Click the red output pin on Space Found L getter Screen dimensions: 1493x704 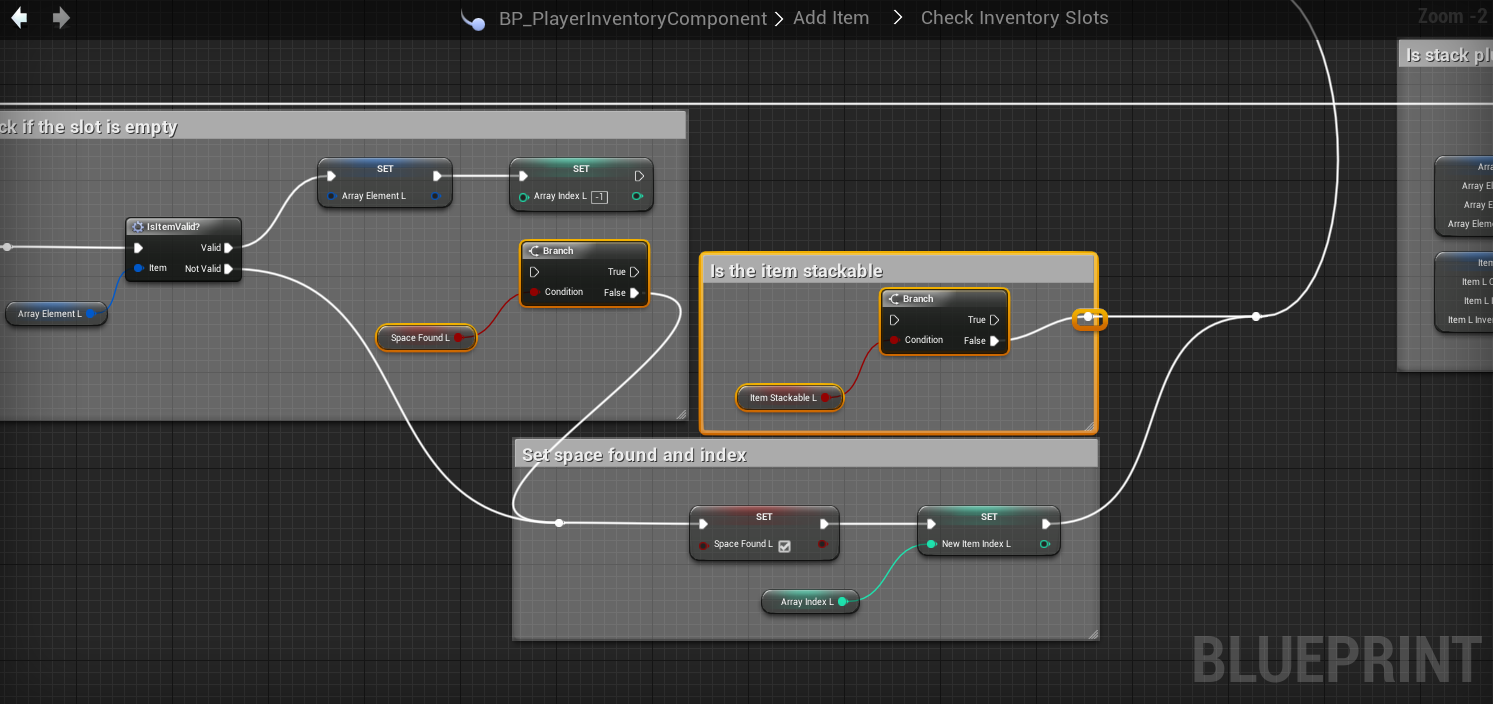(x=458, y=338)
